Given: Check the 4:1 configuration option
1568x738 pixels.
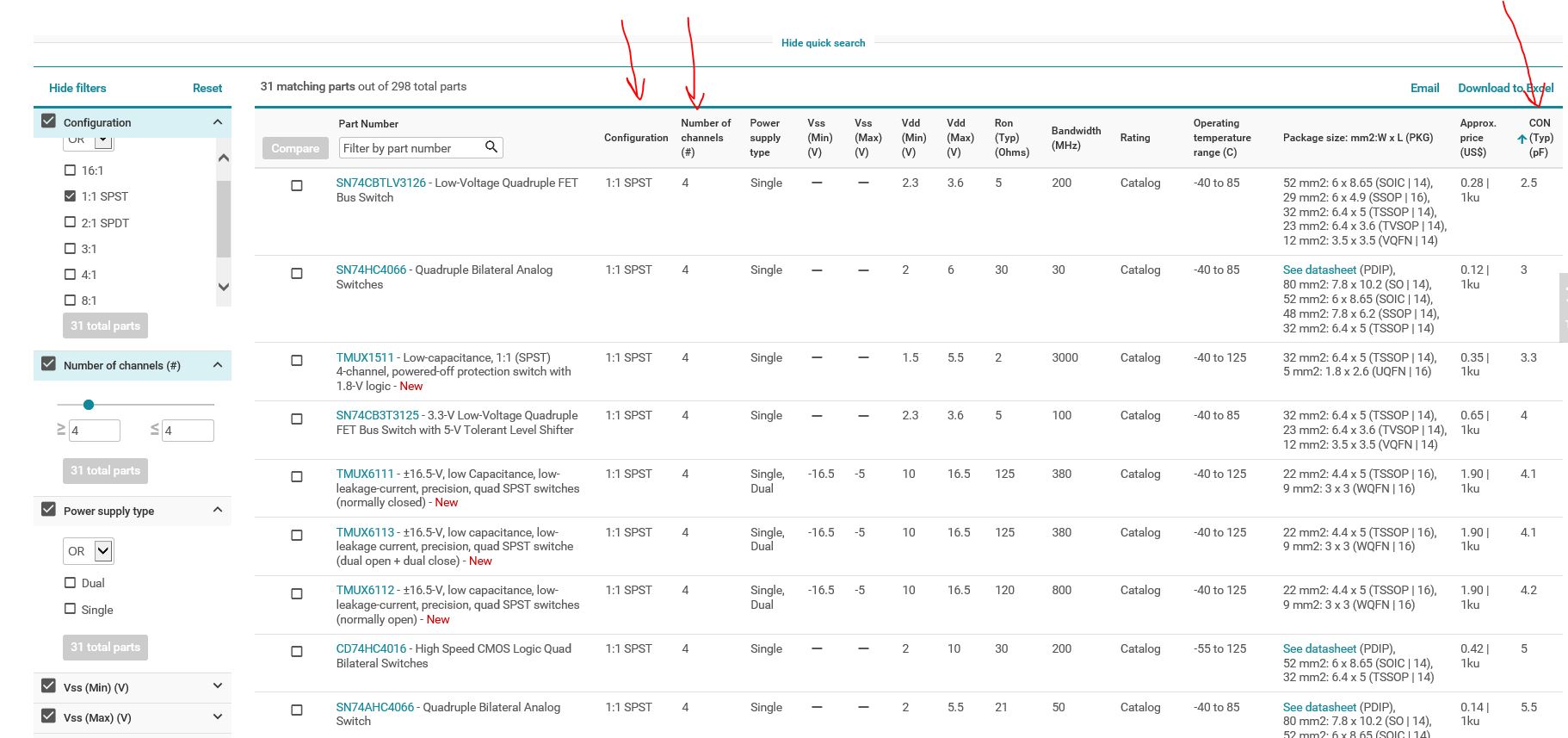Looking at the screenshot, I should pos(71,274).
